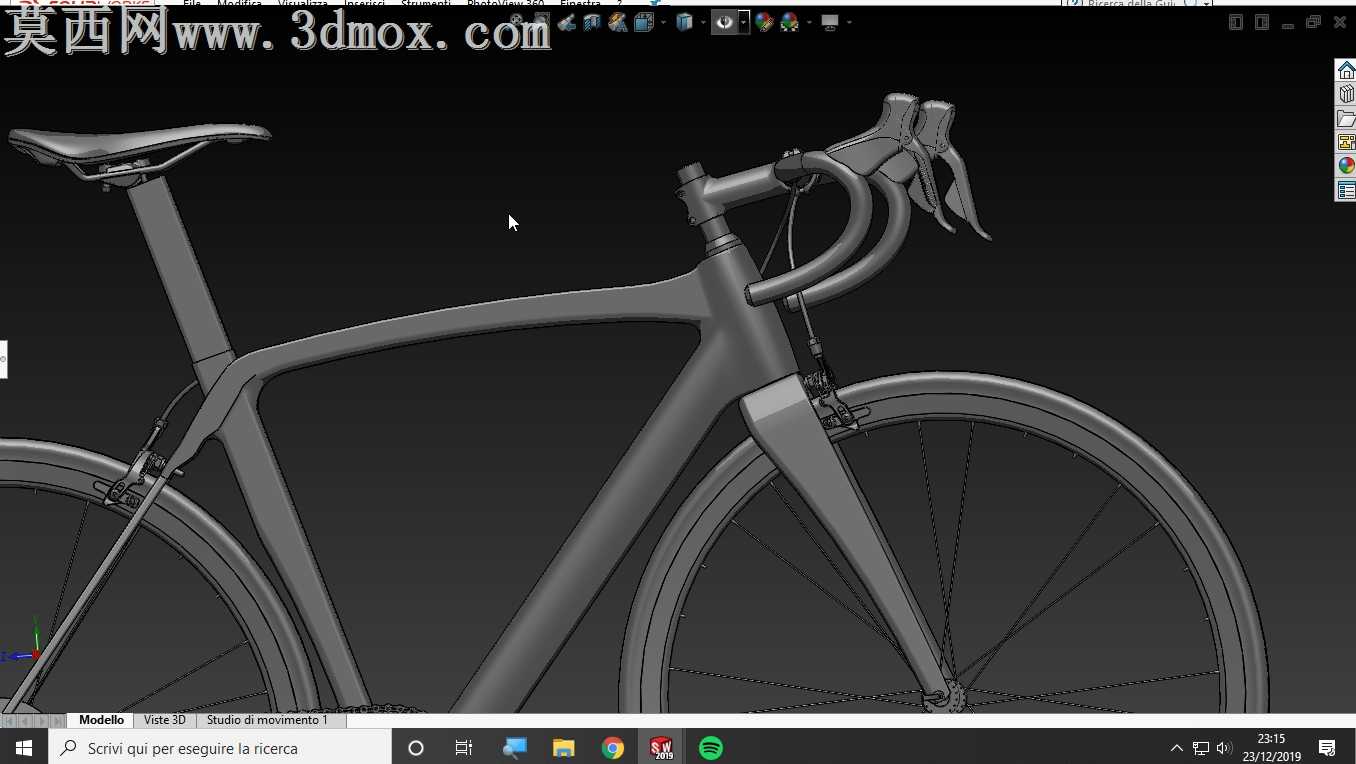The image size is (1356, 764).
Task: Open File Explorer from the taskbar
Action: (564, 748)
